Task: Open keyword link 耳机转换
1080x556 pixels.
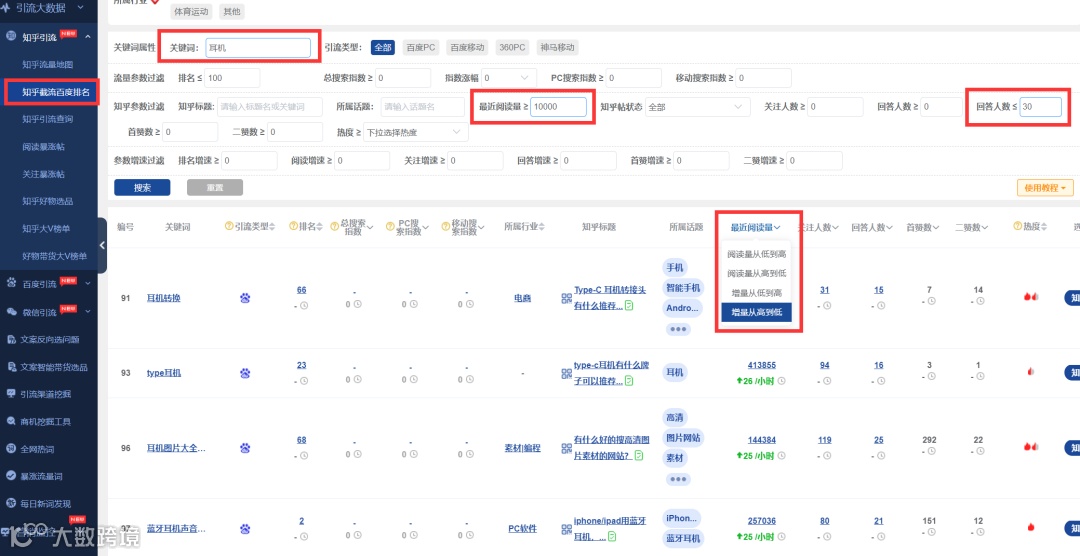Action: (x=164, y=298)
